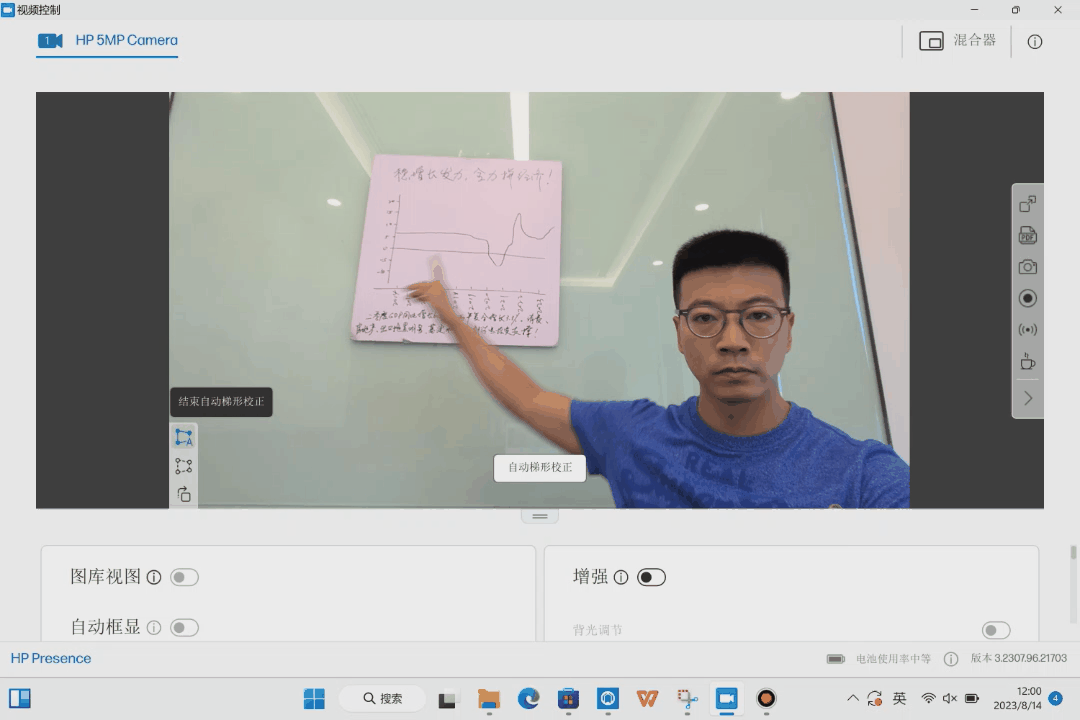Open the 混合器 mixer view

point(958,41)
